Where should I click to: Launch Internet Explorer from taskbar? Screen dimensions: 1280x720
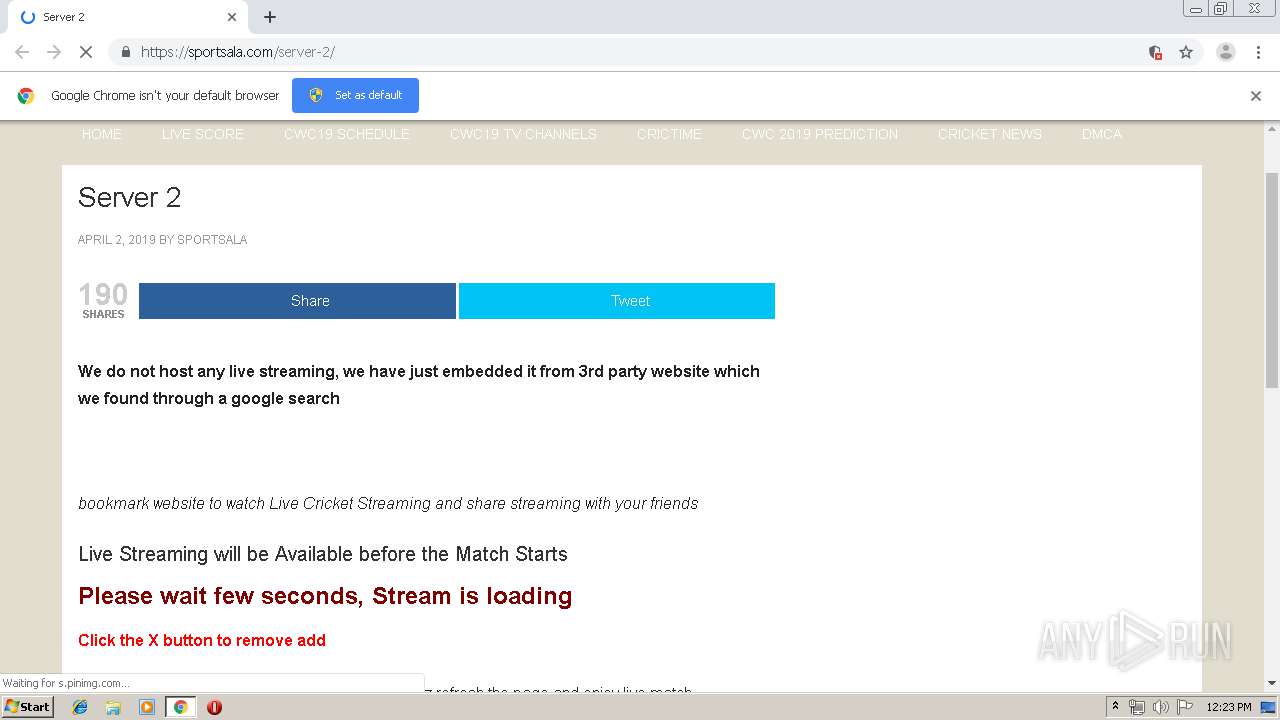(80, 707)
